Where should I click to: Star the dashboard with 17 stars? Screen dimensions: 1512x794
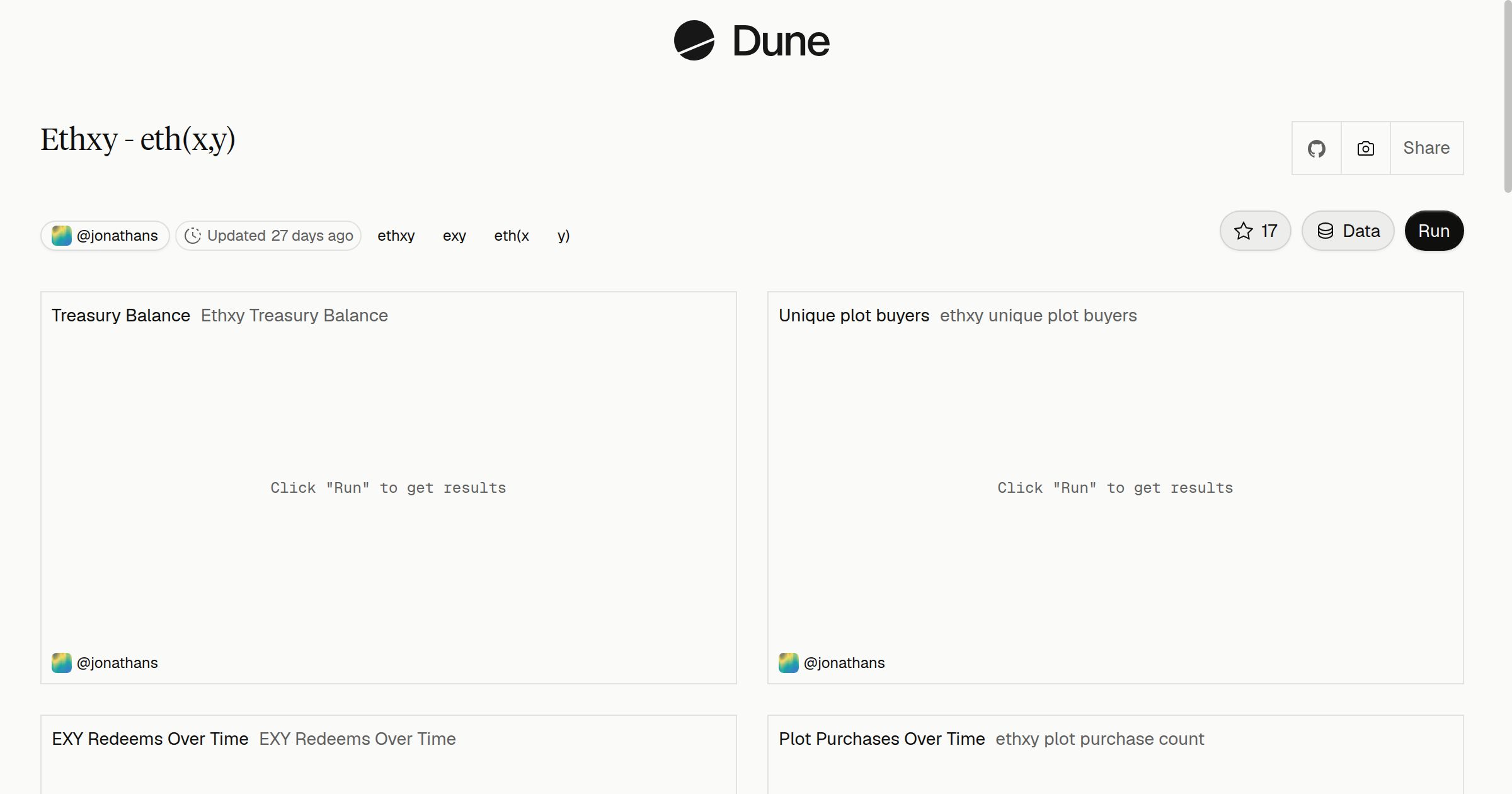pyautogui.click(x=1255, y=231)
